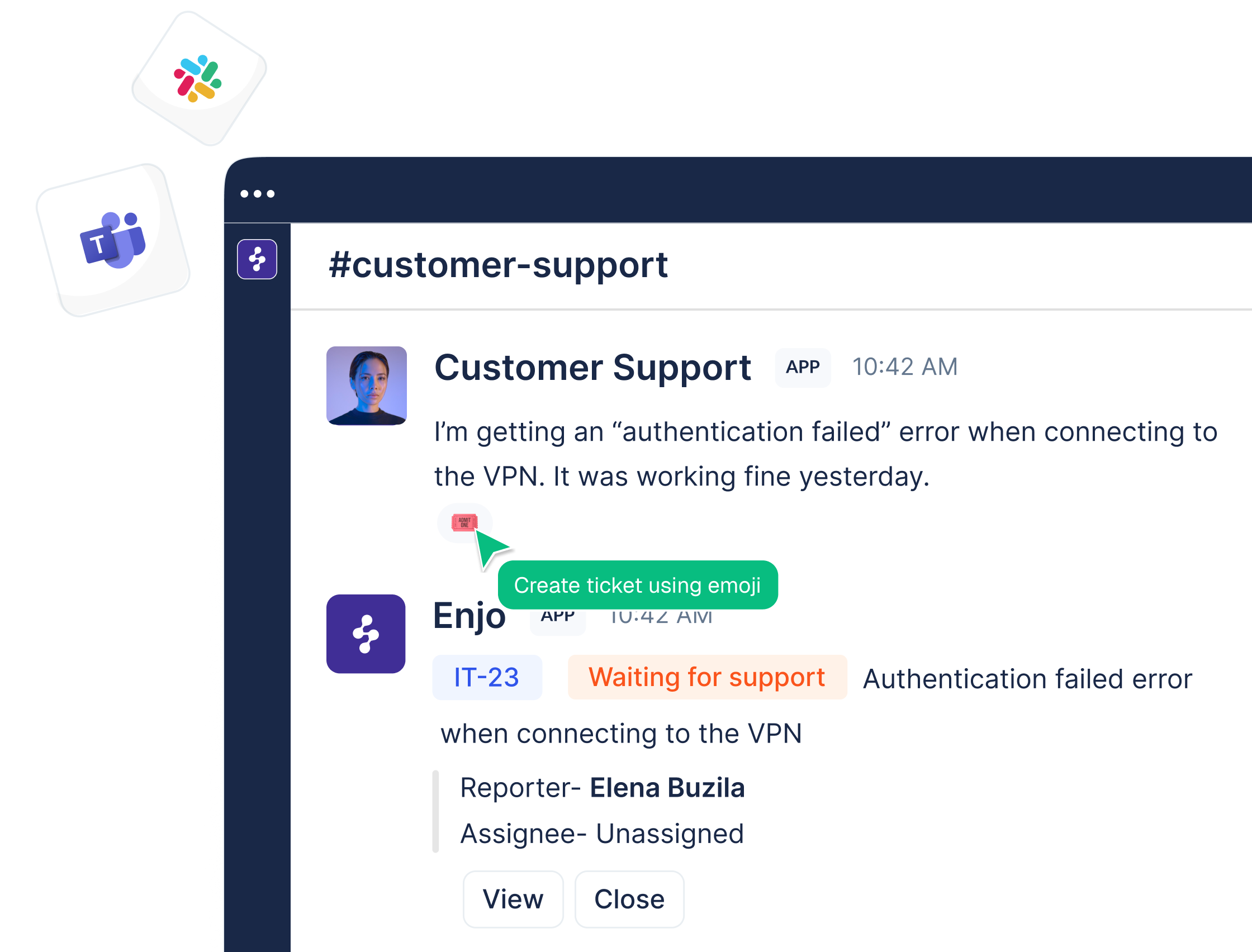1252x952 pixels.
Task: Click the Close ticket button
Action: pyautogui.click(x=629, y=899)
